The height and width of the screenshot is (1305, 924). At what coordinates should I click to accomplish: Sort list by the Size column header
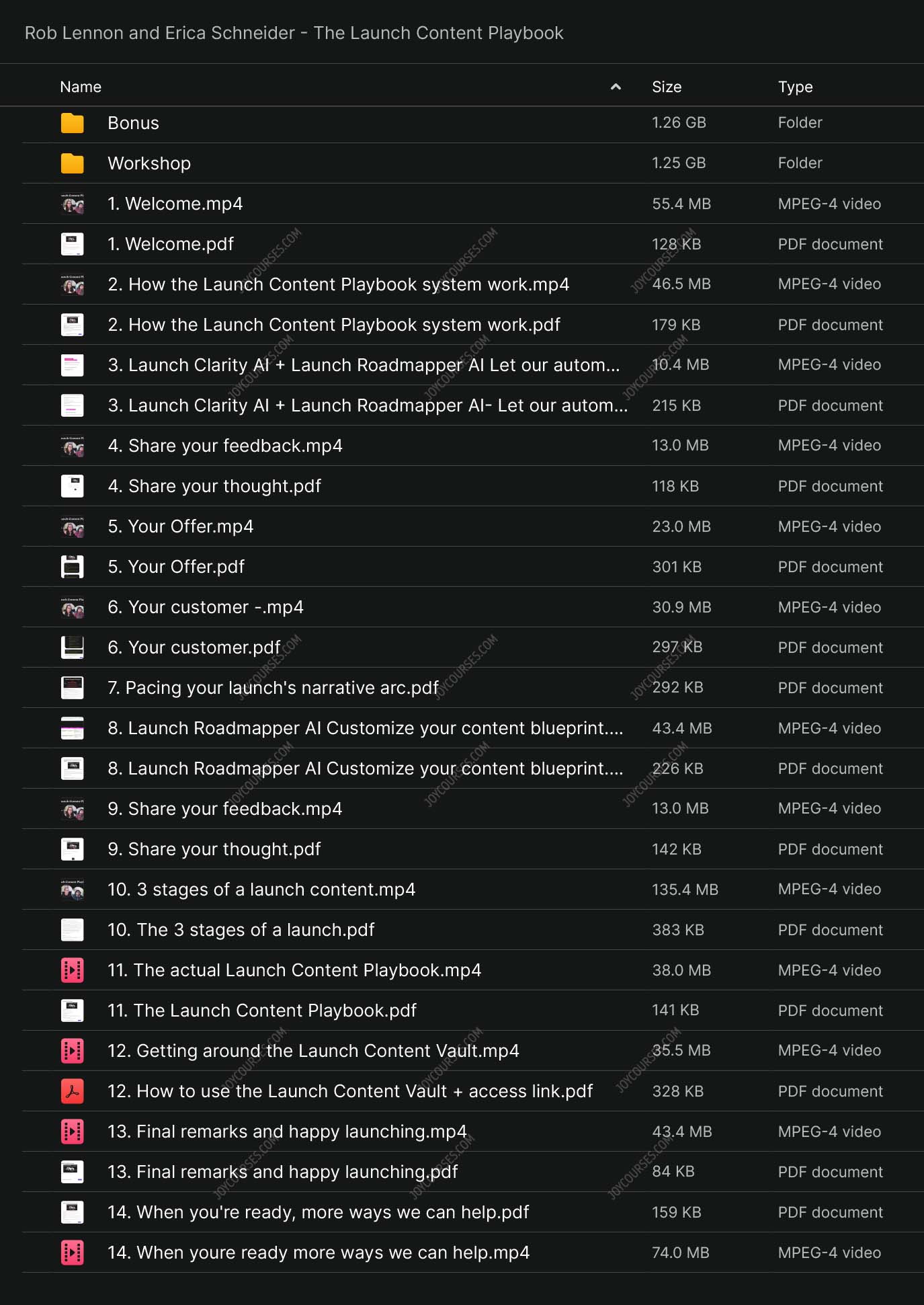(666, 87)
